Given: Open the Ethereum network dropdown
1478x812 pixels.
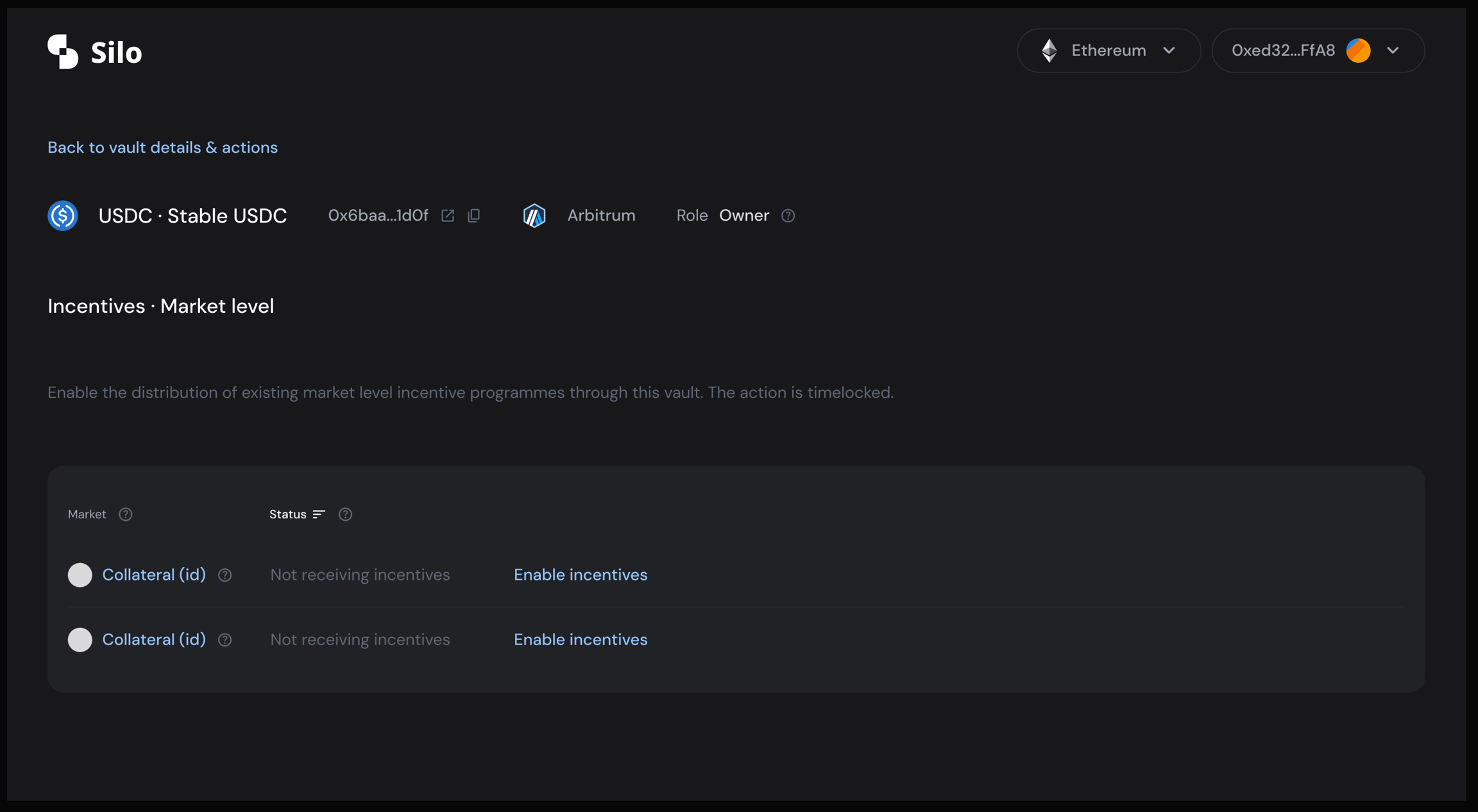Looking at the screenshot, I should click(x=1169, y=50).
